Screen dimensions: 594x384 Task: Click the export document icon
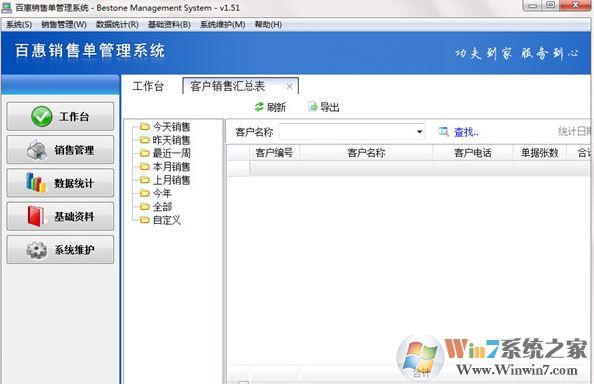point(313,107)
